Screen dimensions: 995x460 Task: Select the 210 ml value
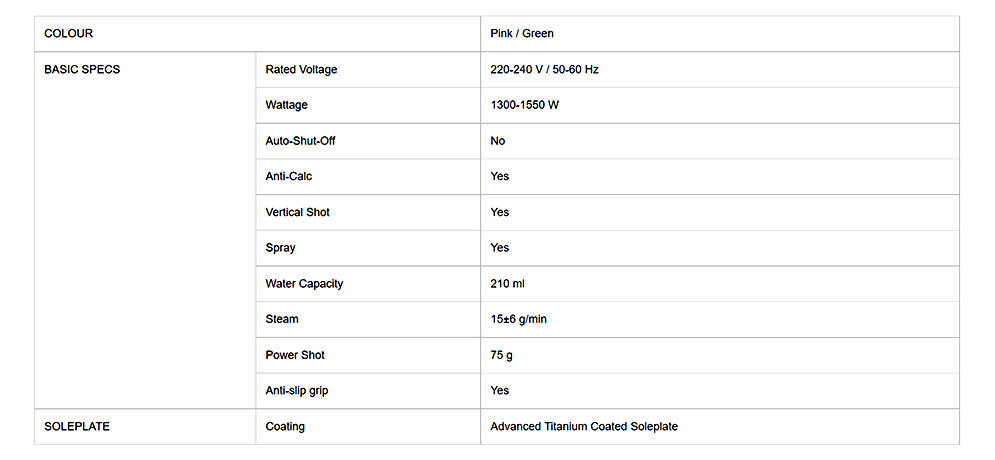click(x=507, y=284)
